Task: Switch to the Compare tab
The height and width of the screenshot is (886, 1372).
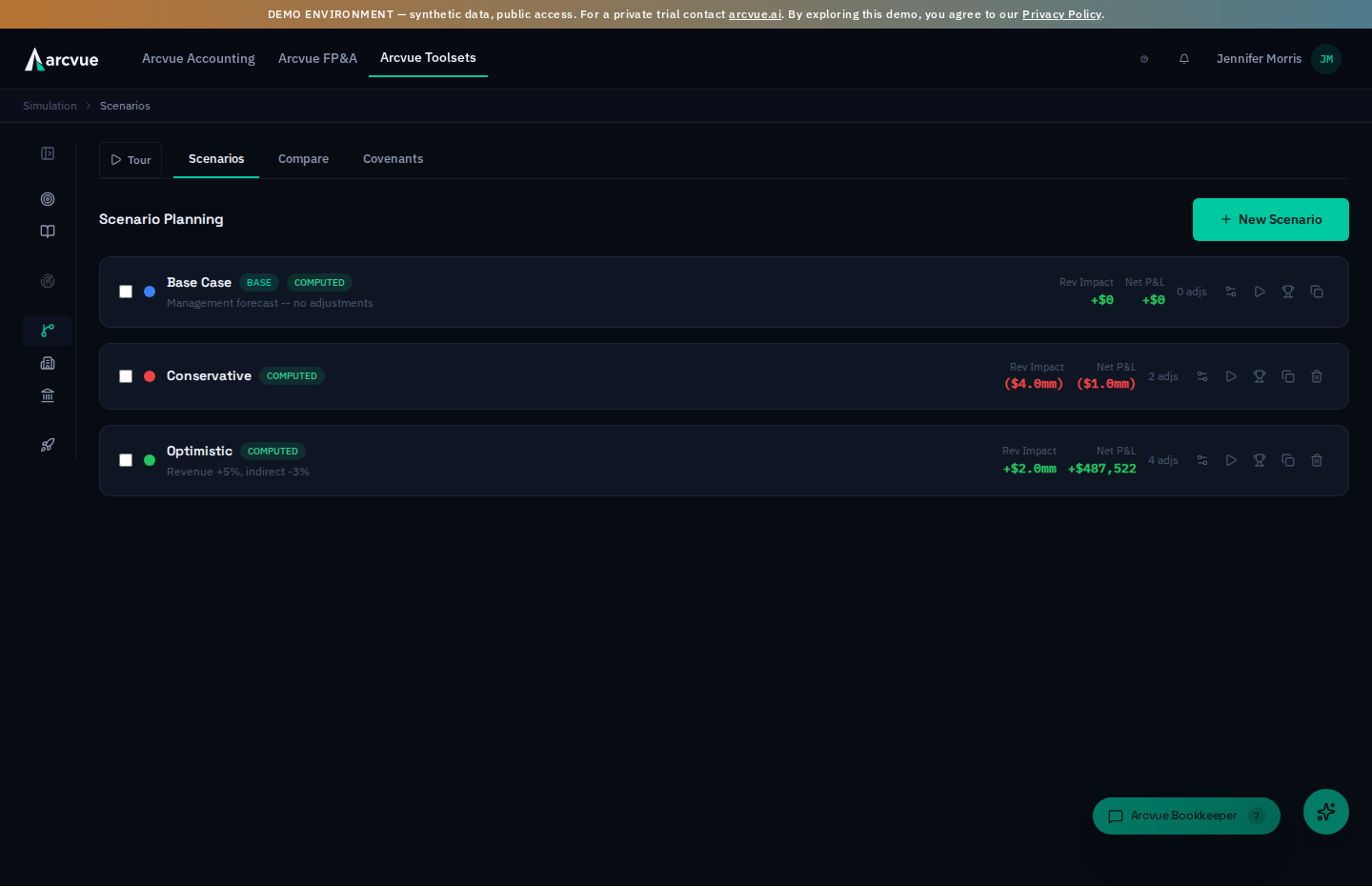Action: tap(303, 159)
